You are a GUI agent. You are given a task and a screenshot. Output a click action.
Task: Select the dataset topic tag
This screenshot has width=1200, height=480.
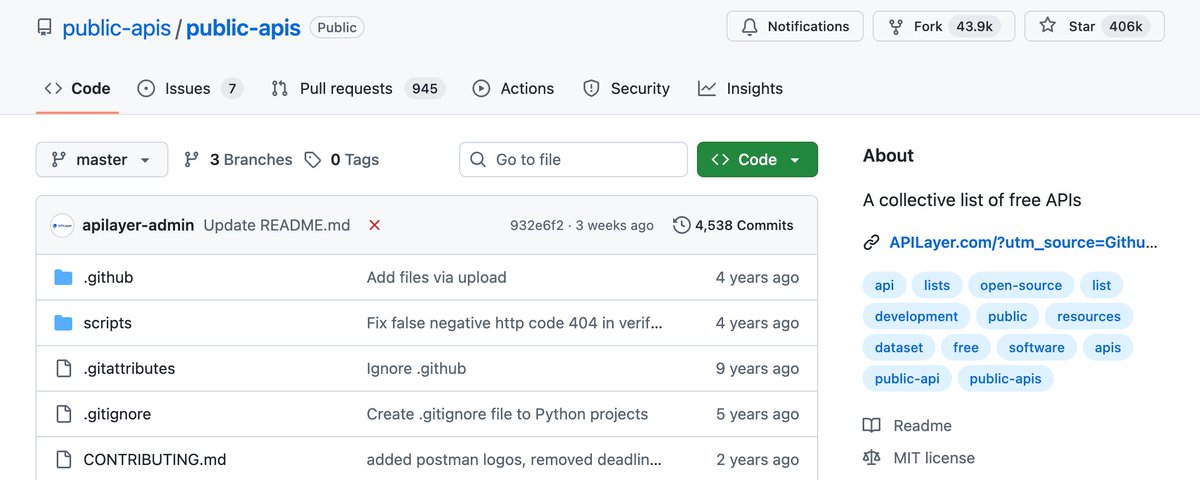coord(899,348)
